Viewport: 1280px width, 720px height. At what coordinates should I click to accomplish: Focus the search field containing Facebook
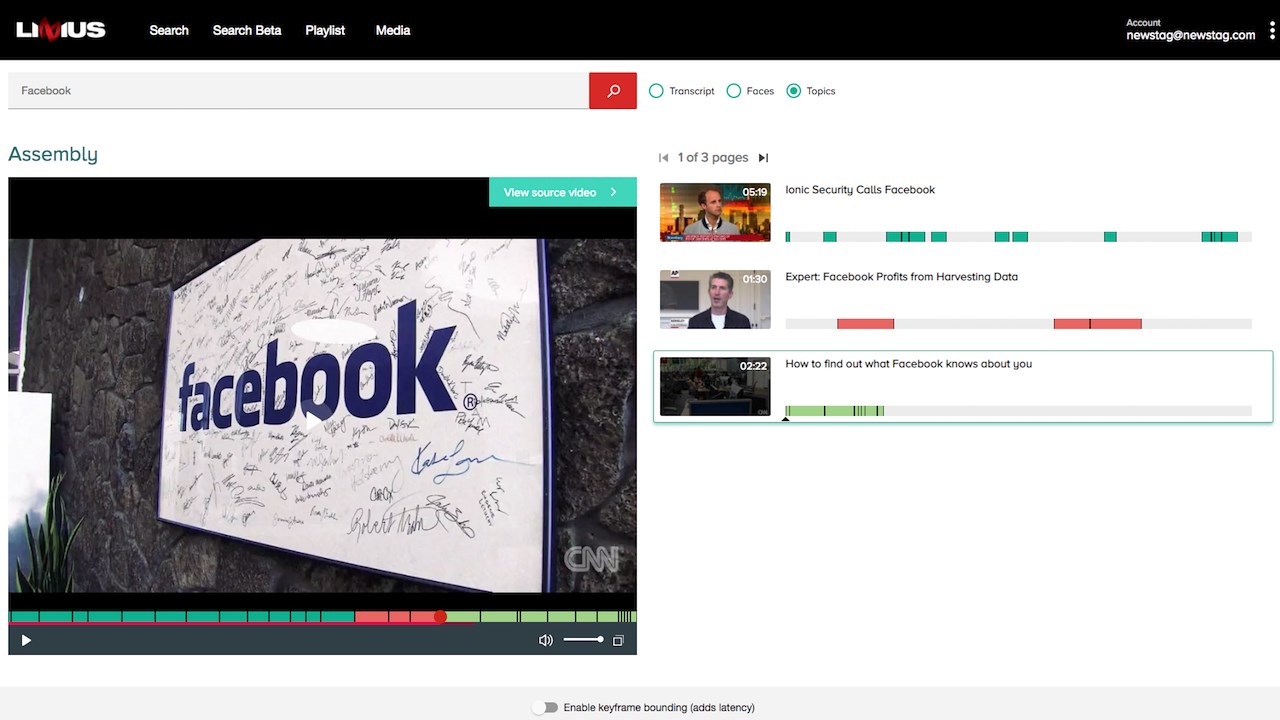tap(298, 90)
